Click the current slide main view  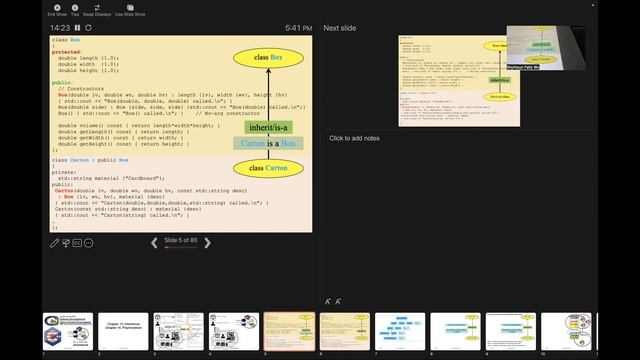pyautogui.click(x=181, y=134)
